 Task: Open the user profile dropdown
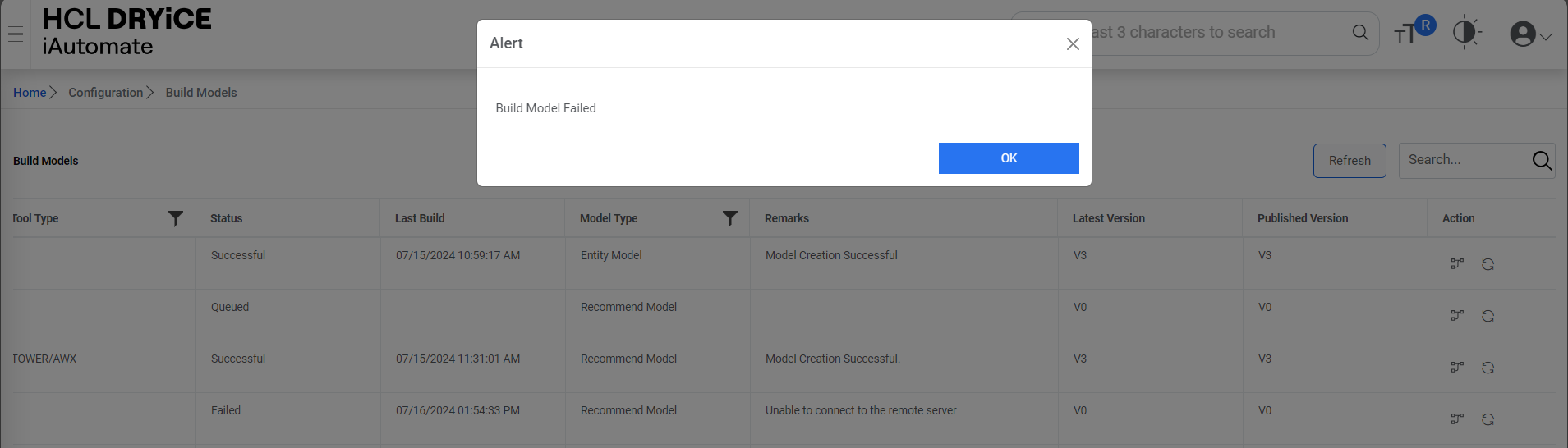click(1530, 34)
